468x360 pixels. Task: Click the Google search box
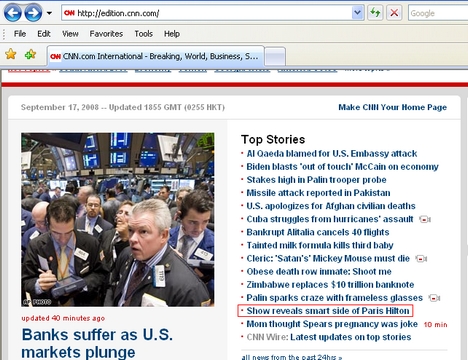(x=438, y=13)
